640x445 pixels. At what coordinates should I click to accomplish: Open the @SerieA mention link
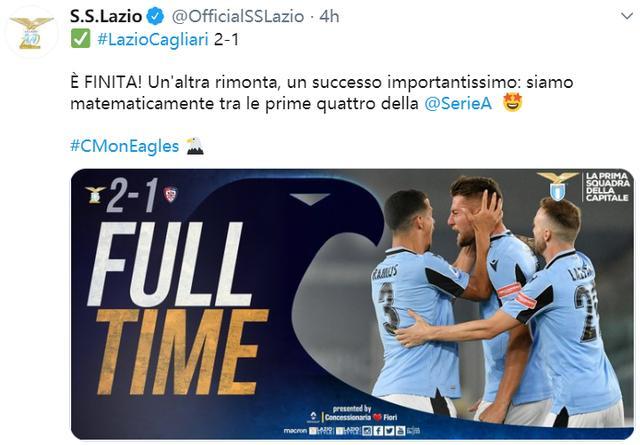tap(458, 103)
